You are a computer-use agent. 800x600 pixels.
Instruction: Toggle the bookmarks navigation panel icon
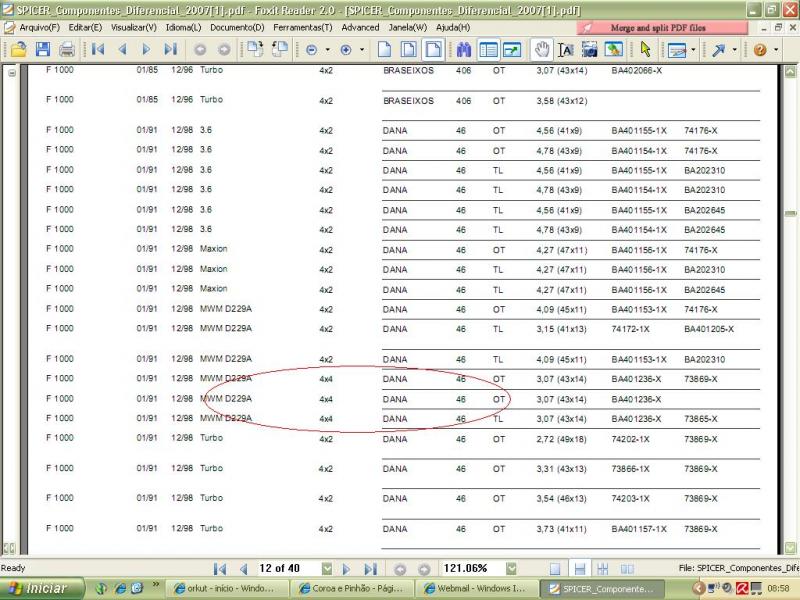click(x=488, y=49)
